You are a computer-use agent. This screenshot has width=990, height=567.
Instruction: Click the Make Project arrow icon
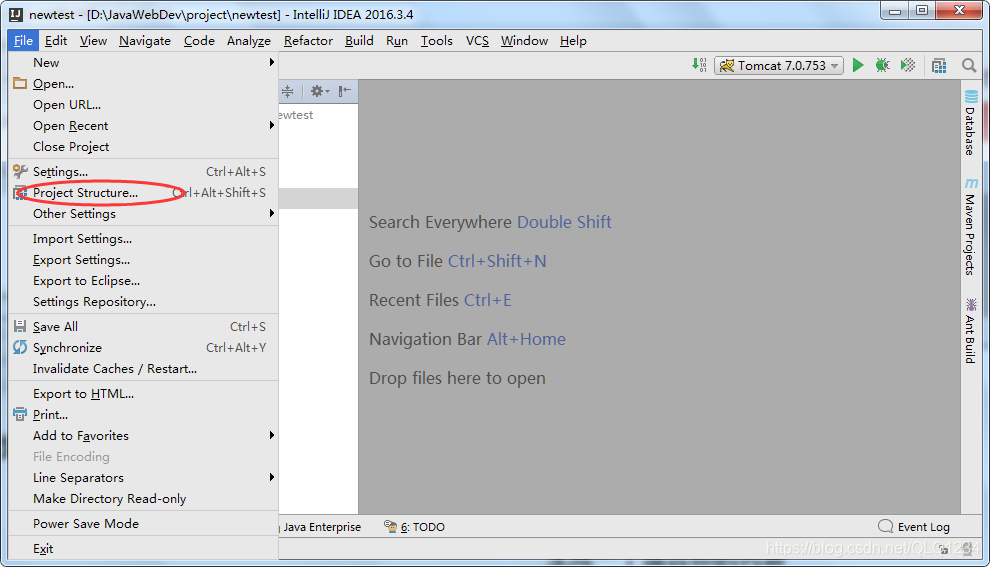(699, 65)
